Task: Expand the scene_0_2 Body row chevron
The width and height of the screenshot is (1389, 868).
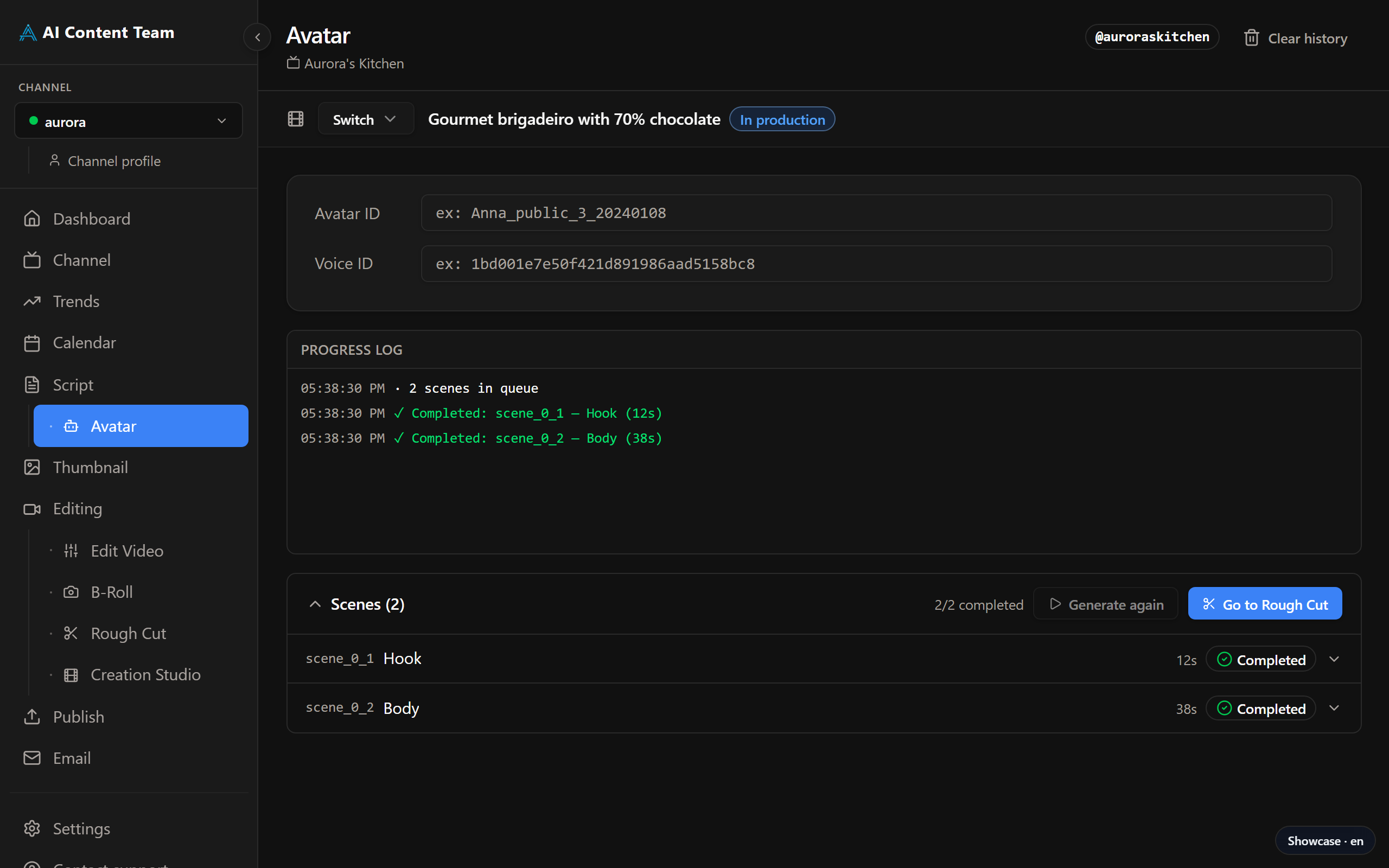Action: tap(1335, 708)
